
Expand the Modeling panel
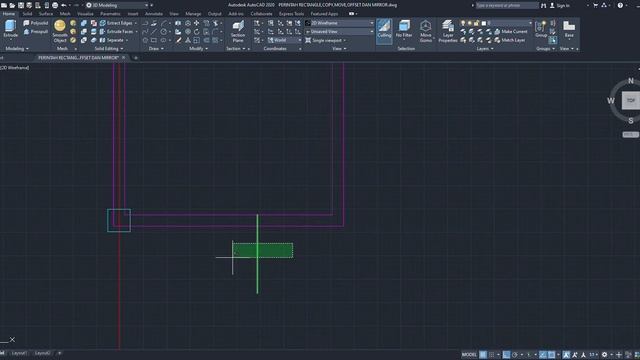(x=17, y=49)
